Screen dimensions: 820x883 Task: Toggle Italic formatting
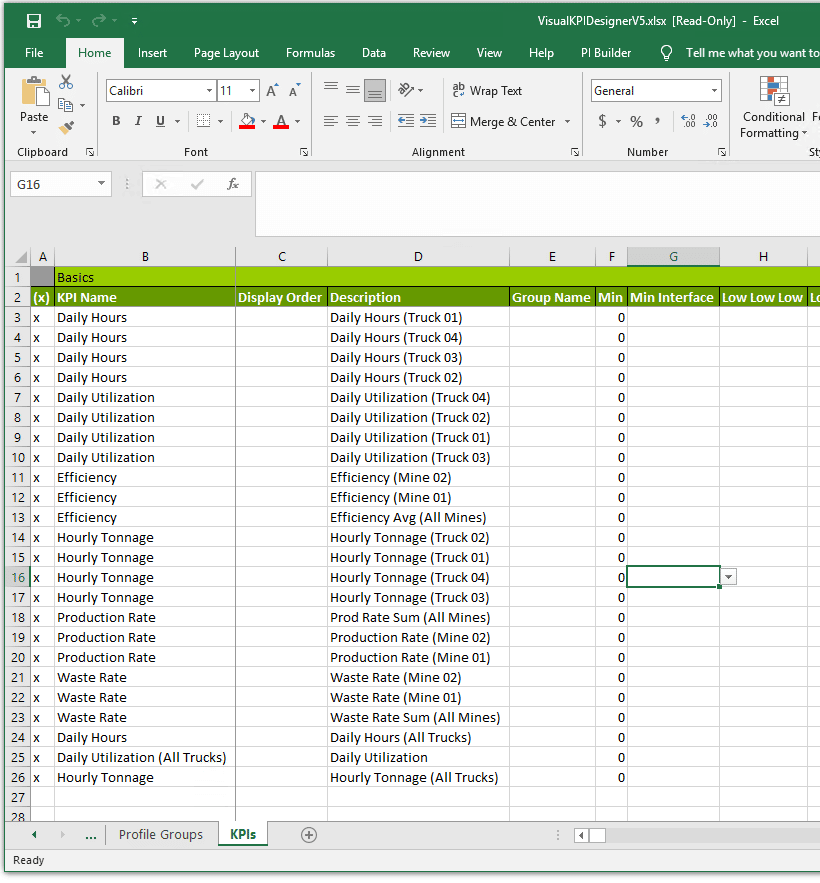(138, 121)
